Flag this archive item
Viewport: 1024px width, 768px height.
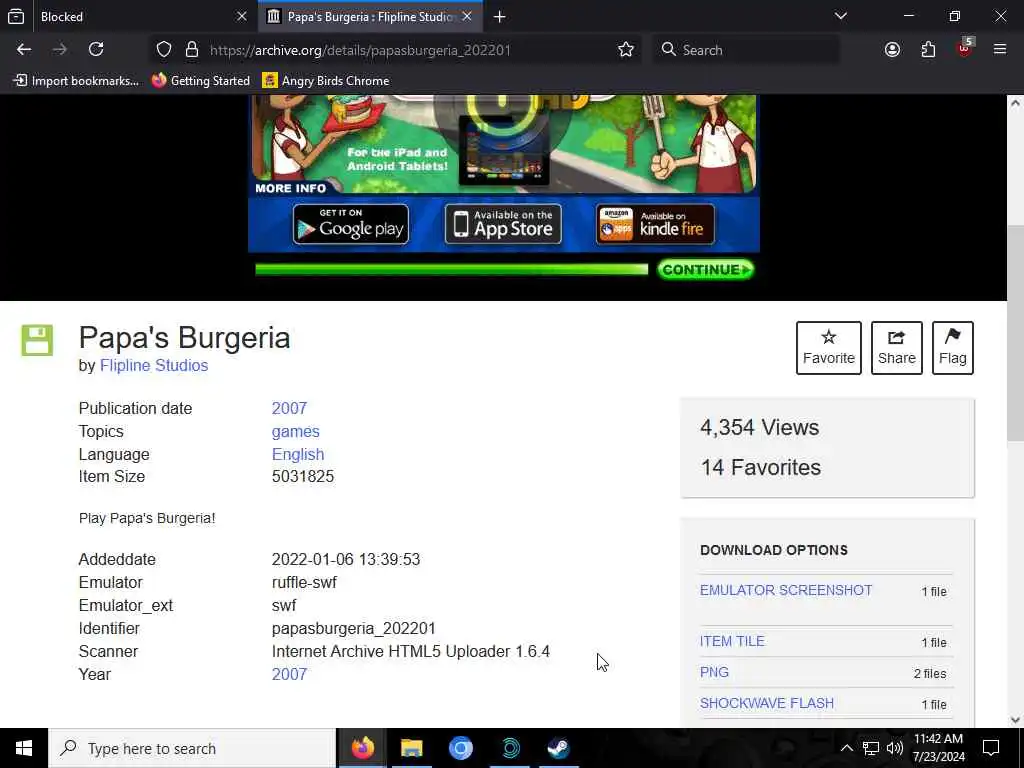953,347
